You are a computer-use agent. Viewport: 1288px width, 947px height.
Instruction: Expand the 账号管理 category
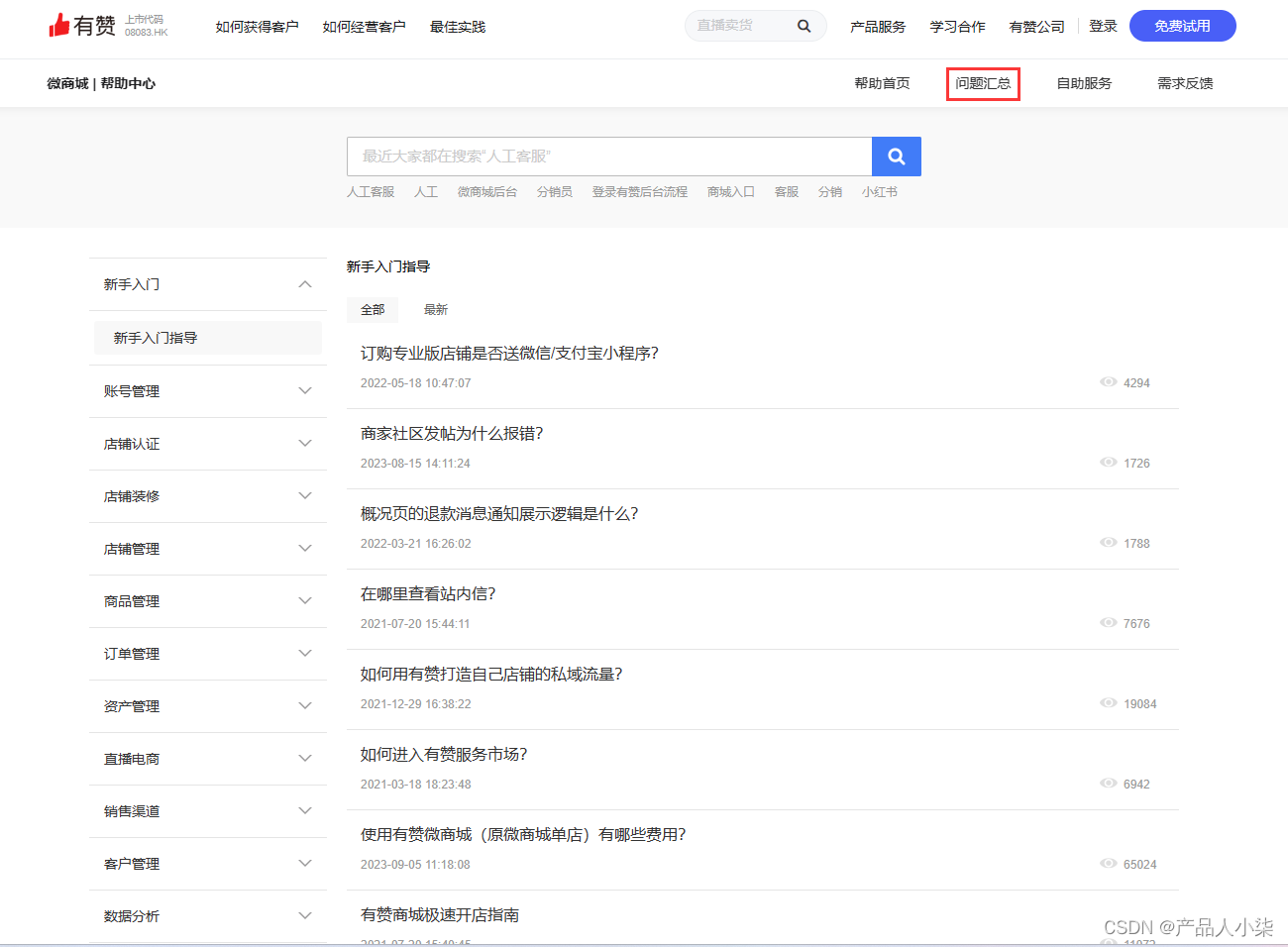point(208,391)
